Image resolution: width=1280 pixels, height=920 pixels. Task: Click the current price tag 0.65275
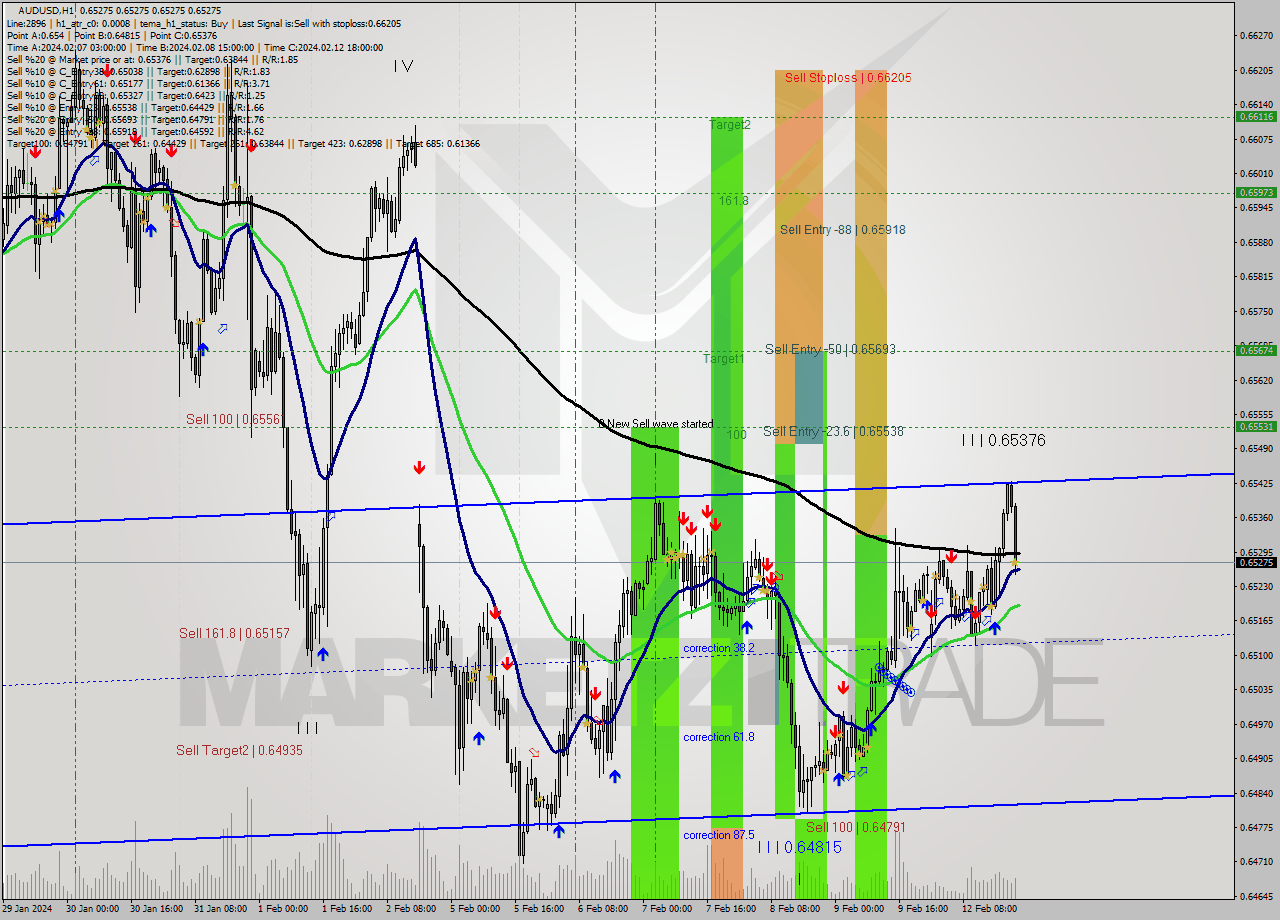click(x=1256, y=562)
